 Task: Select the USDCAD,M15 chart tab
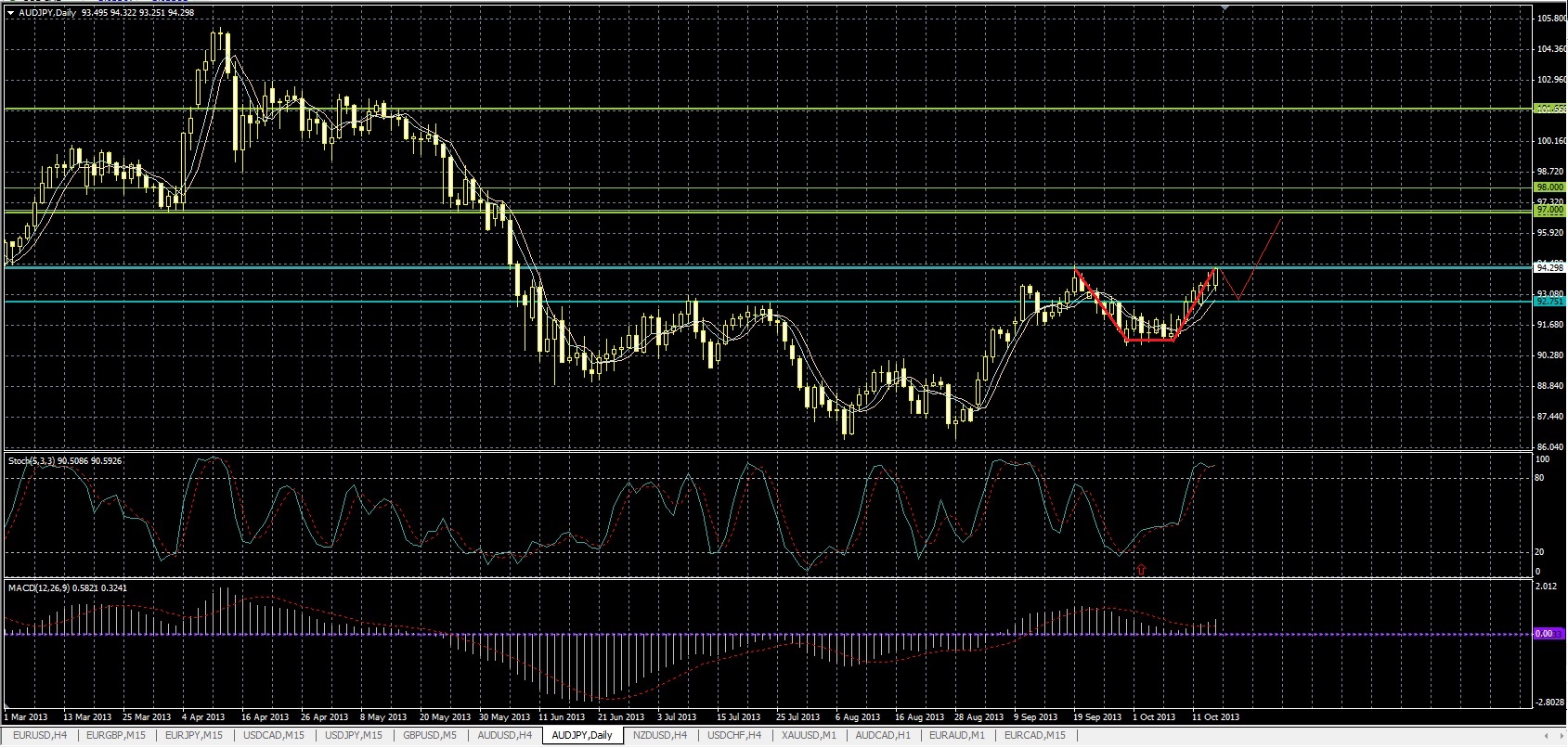[x=272, y=735]
